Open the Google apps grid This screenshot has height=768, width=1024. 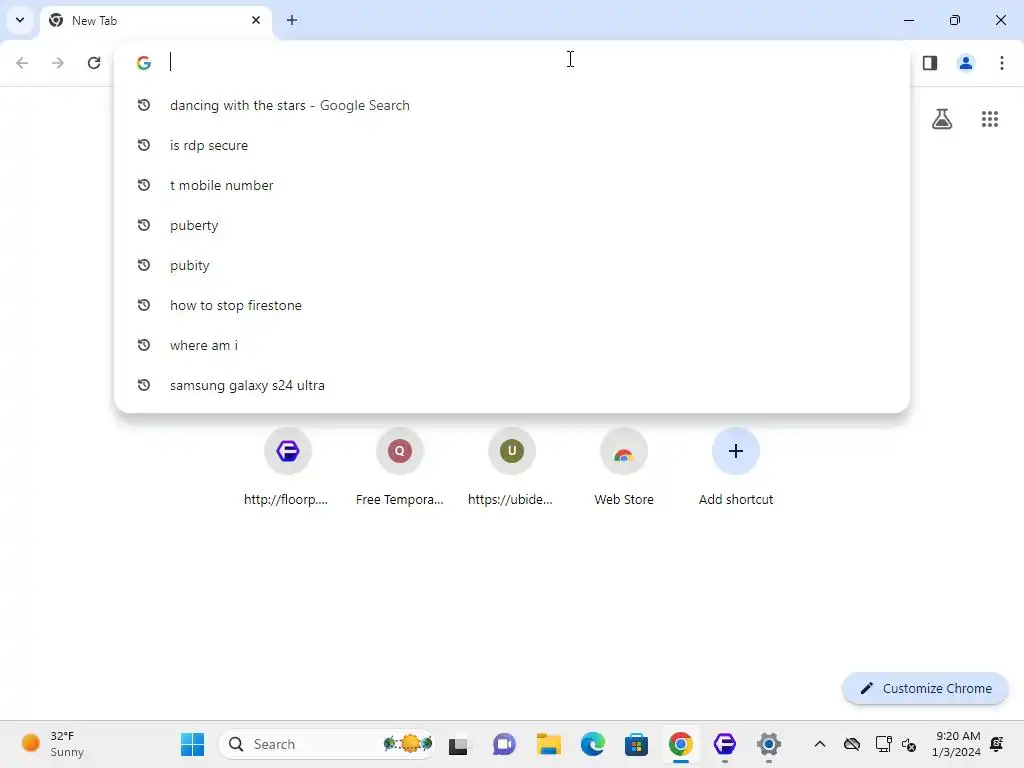point(990,119)
